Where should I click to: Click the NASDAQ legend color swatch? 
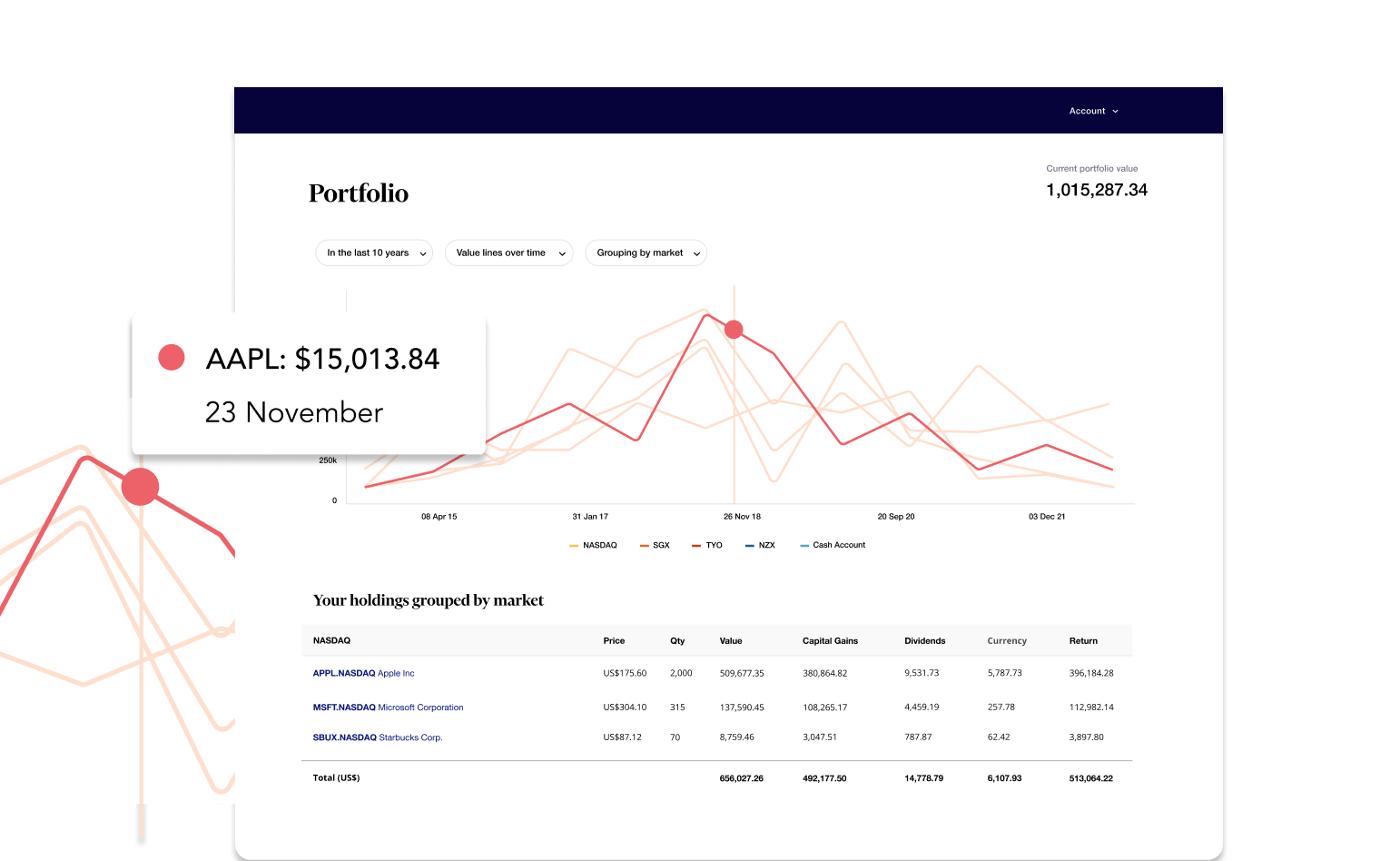click(x=574, y=546)
